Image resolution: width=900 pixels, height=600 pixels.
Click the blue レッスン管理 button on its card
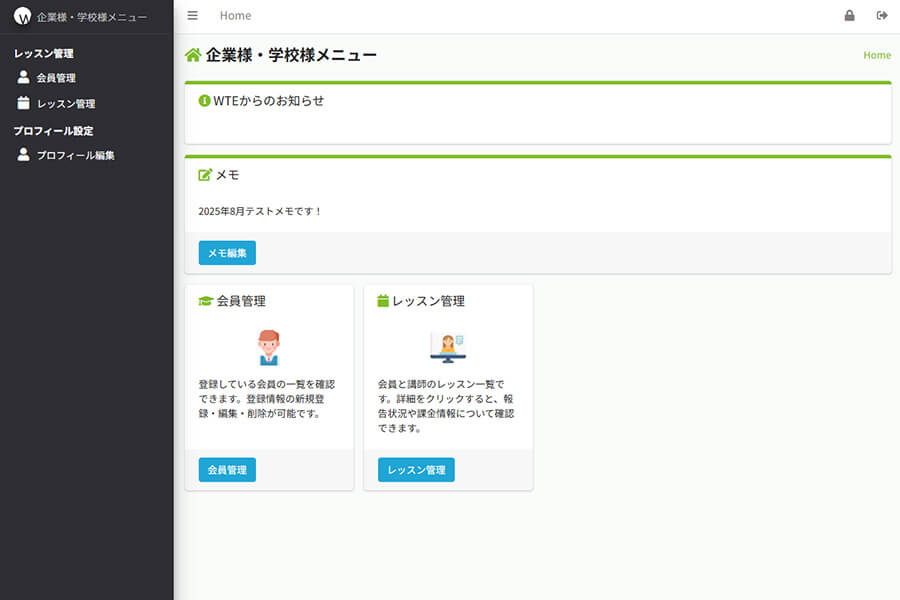[x=415, y=469]
